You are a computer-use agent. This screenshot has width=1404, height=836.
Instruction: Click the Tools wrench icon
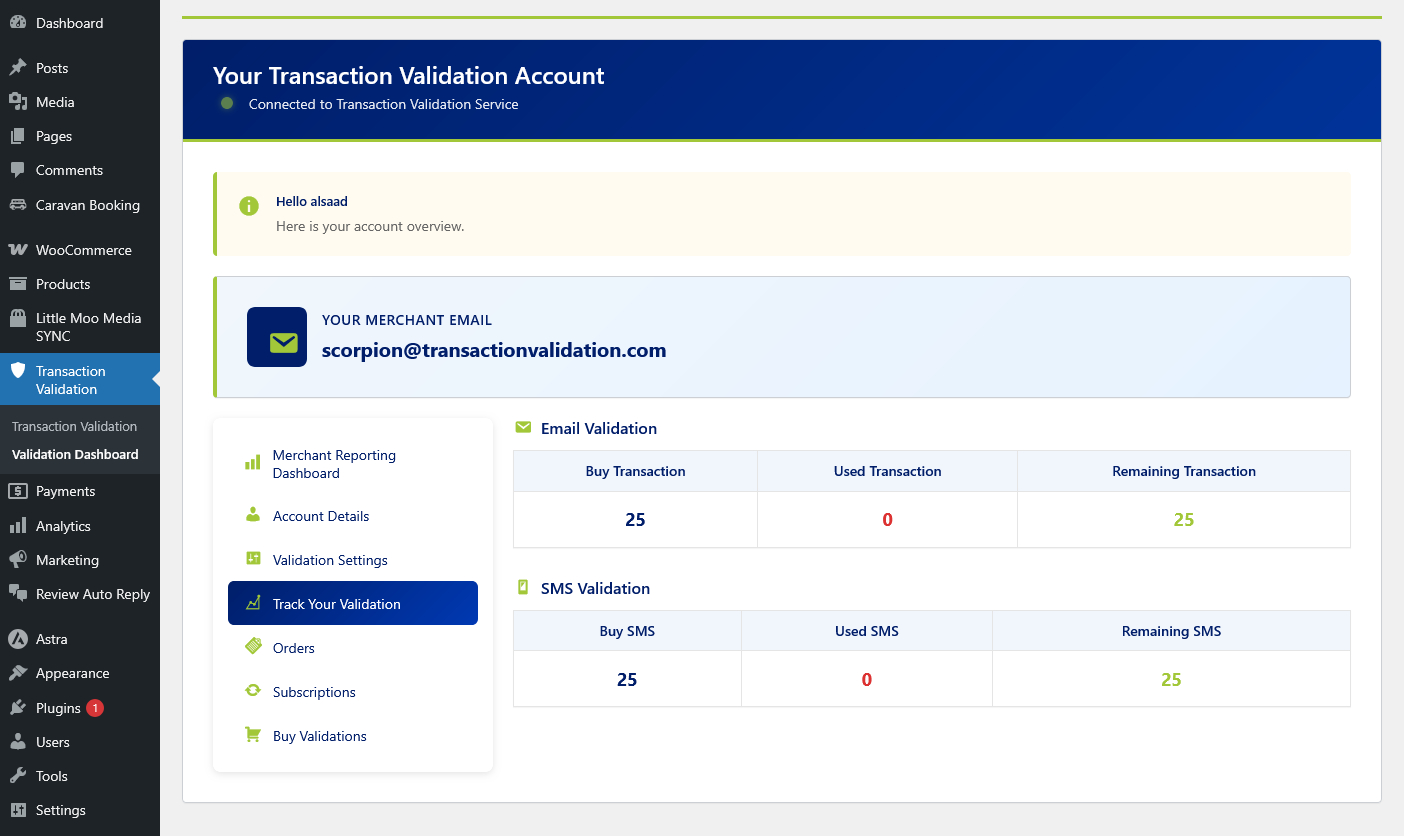click(x=17, y=776)
